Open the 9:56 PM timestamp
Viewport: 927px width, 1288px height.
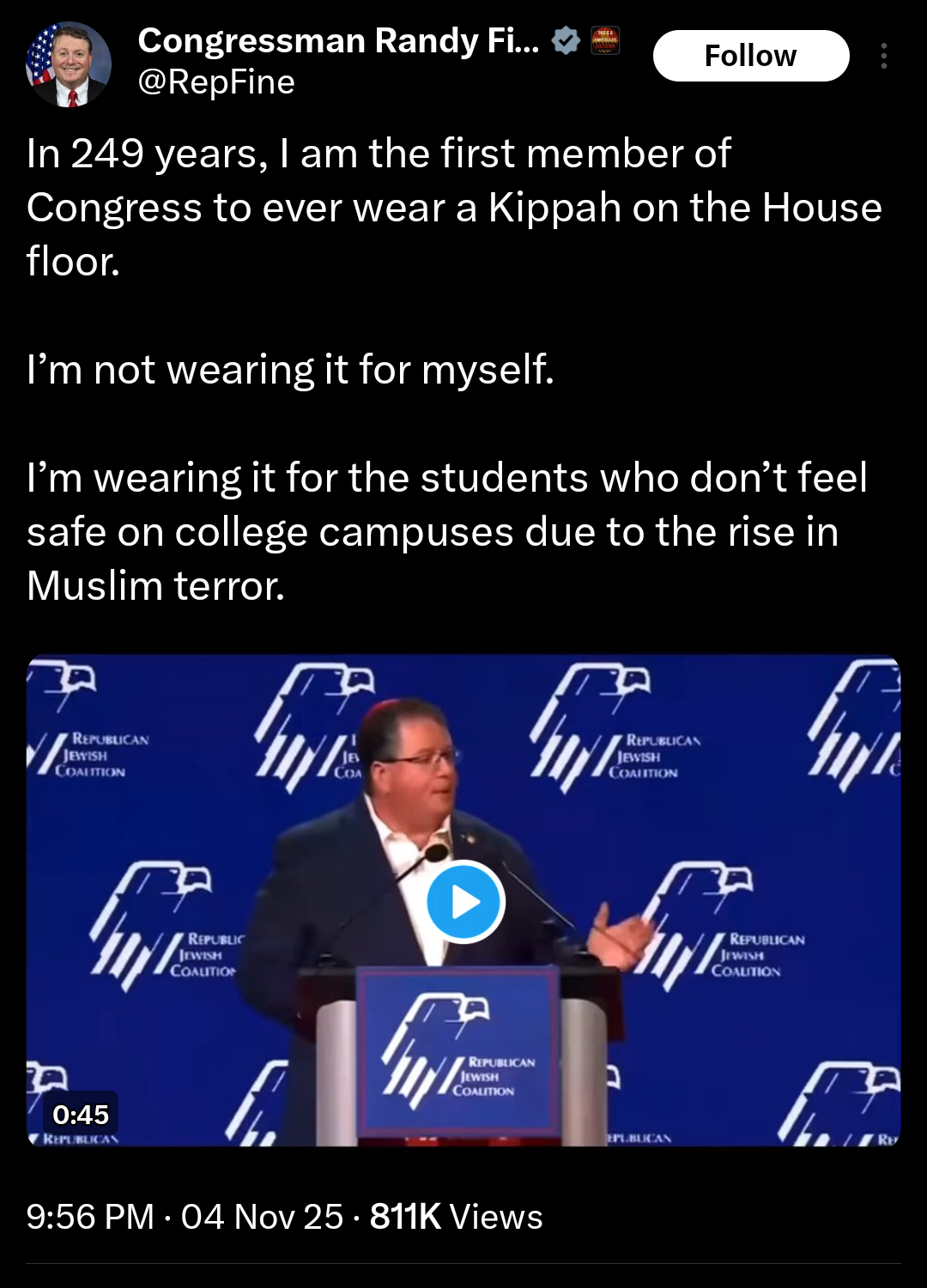click(90, 1217)
